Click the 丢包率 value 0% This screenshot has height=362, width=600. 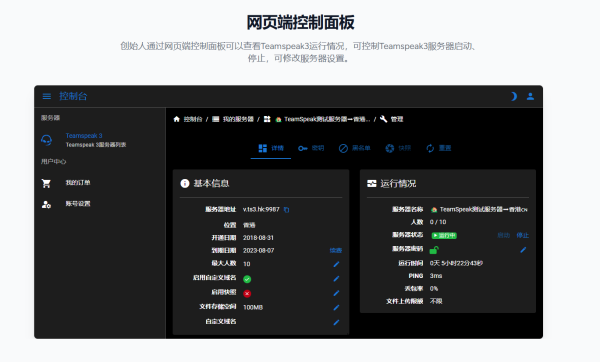click(434, 288)
